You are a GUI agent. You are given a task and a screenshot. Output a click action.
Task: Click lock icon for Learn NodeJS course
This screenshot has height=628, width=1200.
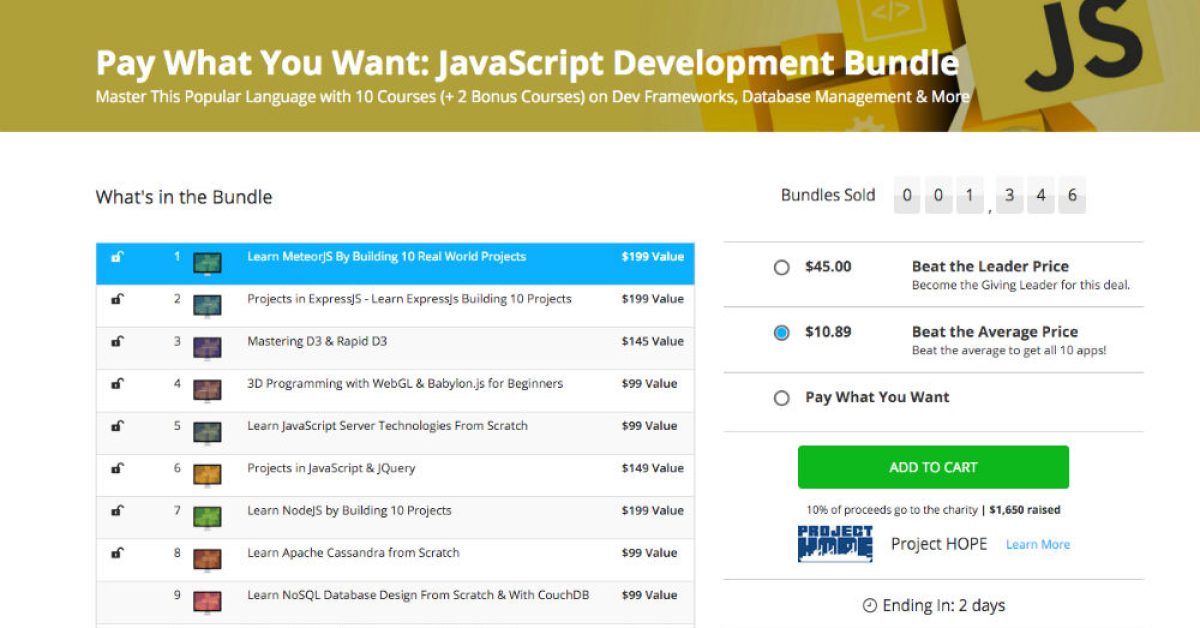pyautogui.click(x=117, y=511)
